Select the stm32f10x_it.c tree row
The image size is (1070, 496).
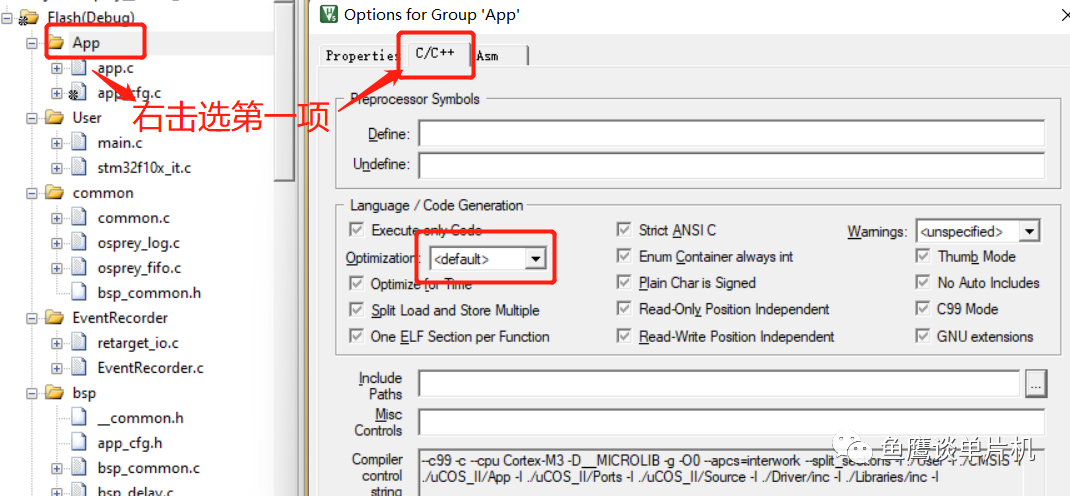coord(144,168)
